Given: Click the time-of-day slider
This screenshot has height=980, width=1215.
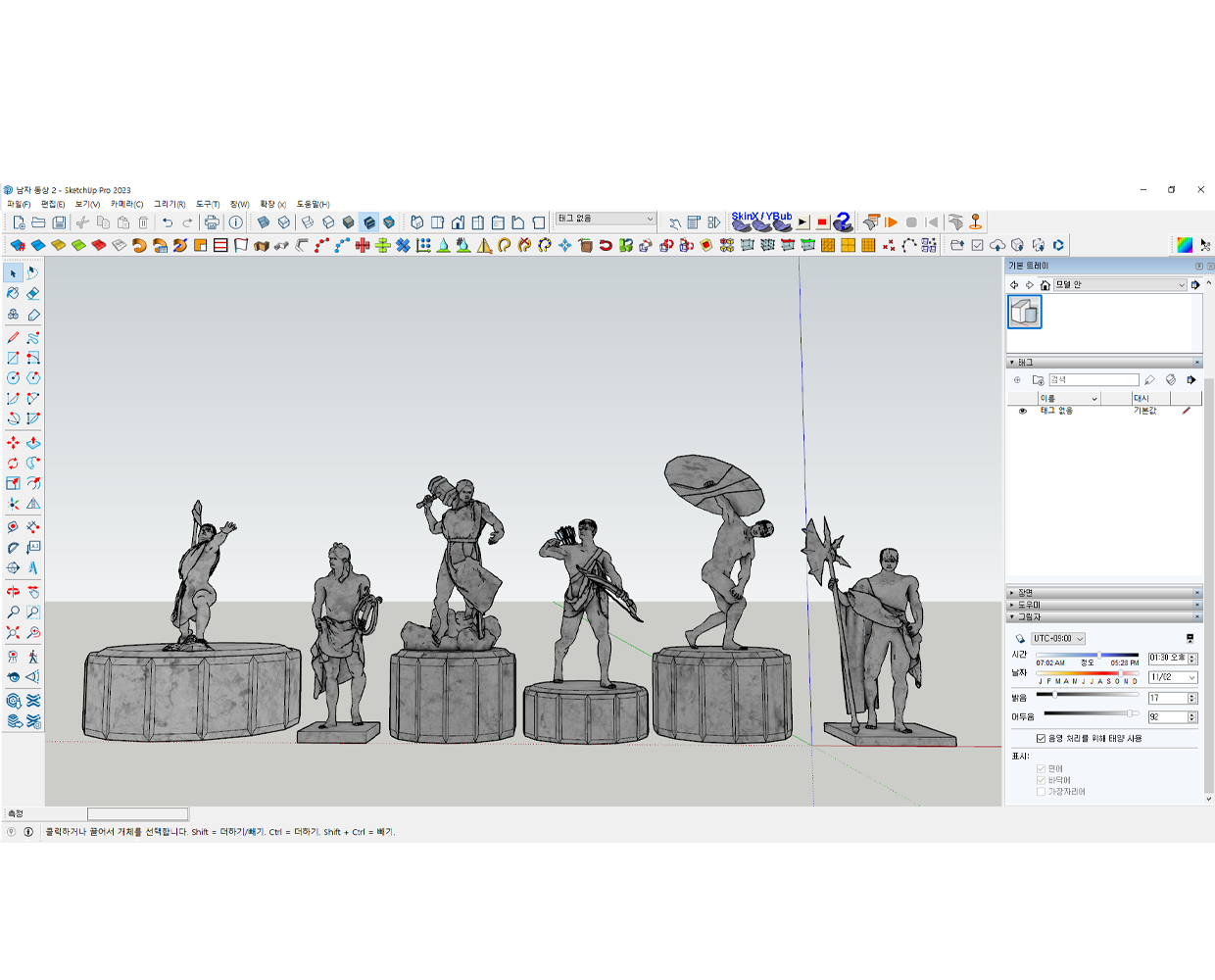Looking at the screenshot, I should (1087, 655).
